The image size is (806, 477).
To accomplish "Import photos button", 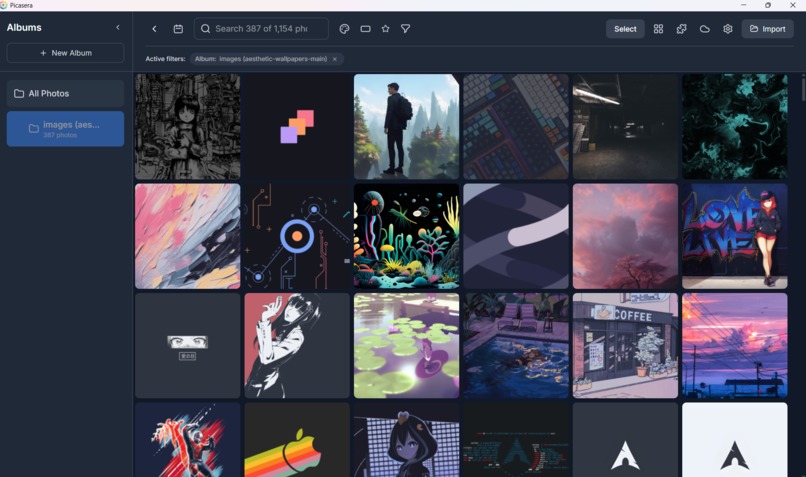I will (767, 29).
